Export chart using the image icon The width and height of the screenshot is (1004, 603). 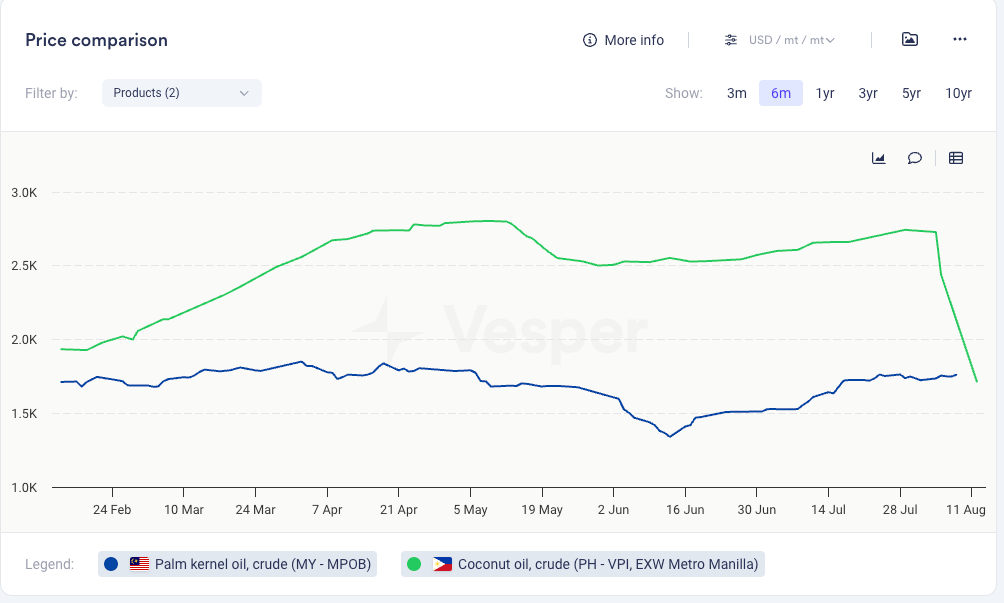click(909, 39)
